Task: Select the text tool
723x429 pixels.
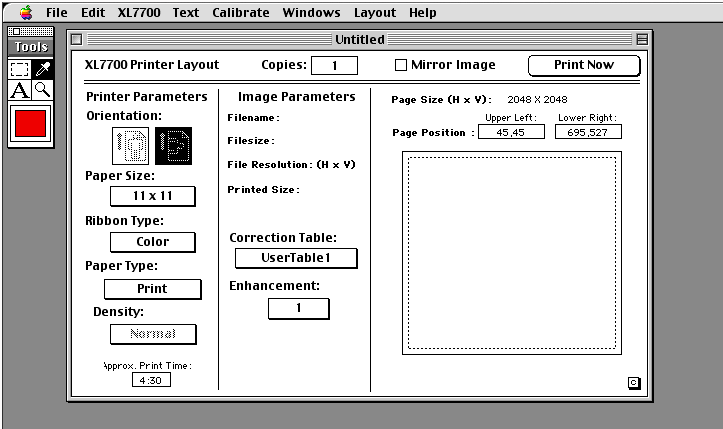Action: 19,90
